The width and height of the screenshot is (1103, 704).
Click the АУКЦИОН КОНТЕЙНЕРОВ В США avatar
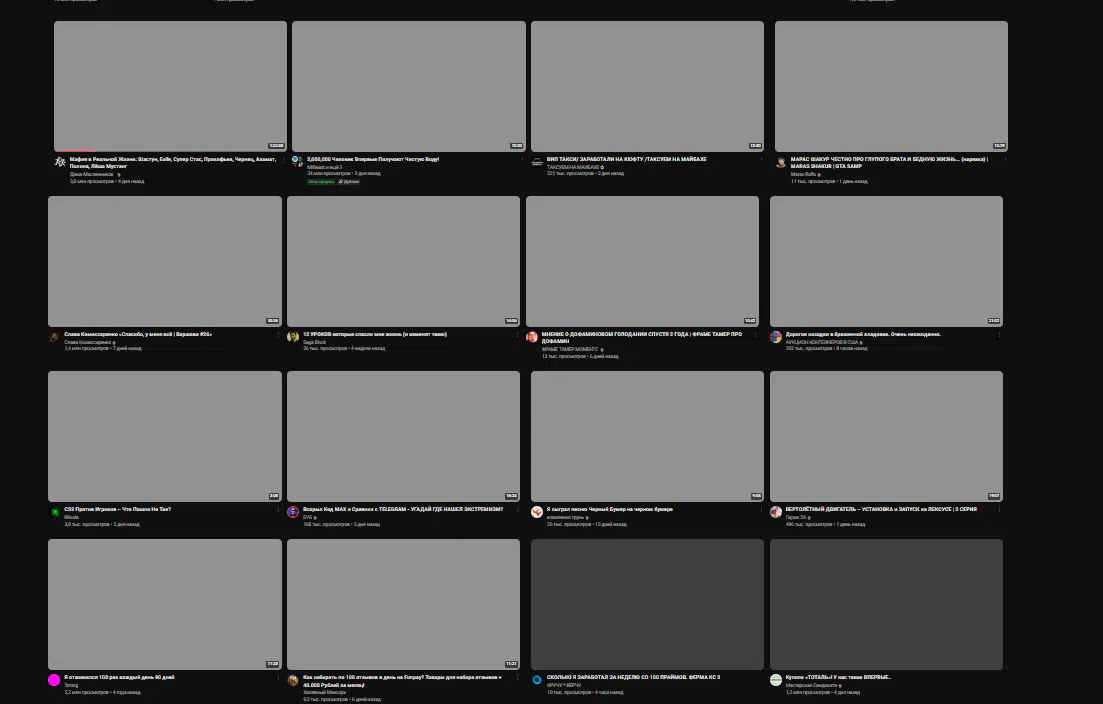(x=776, y=337)
